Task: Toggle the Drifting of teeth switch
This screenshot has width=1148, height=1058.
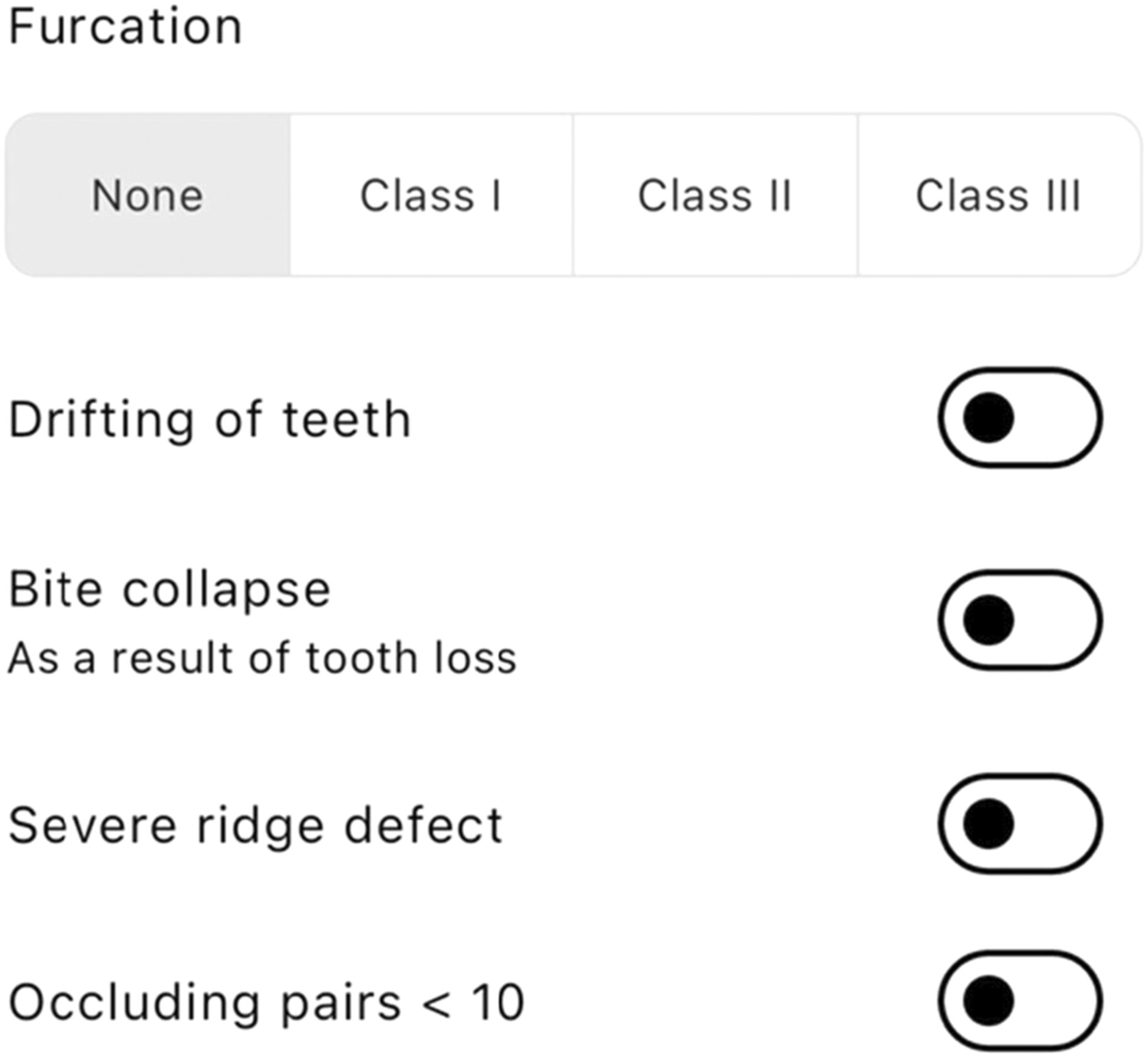Action: pyautogui.click(x=1020, y=418)
